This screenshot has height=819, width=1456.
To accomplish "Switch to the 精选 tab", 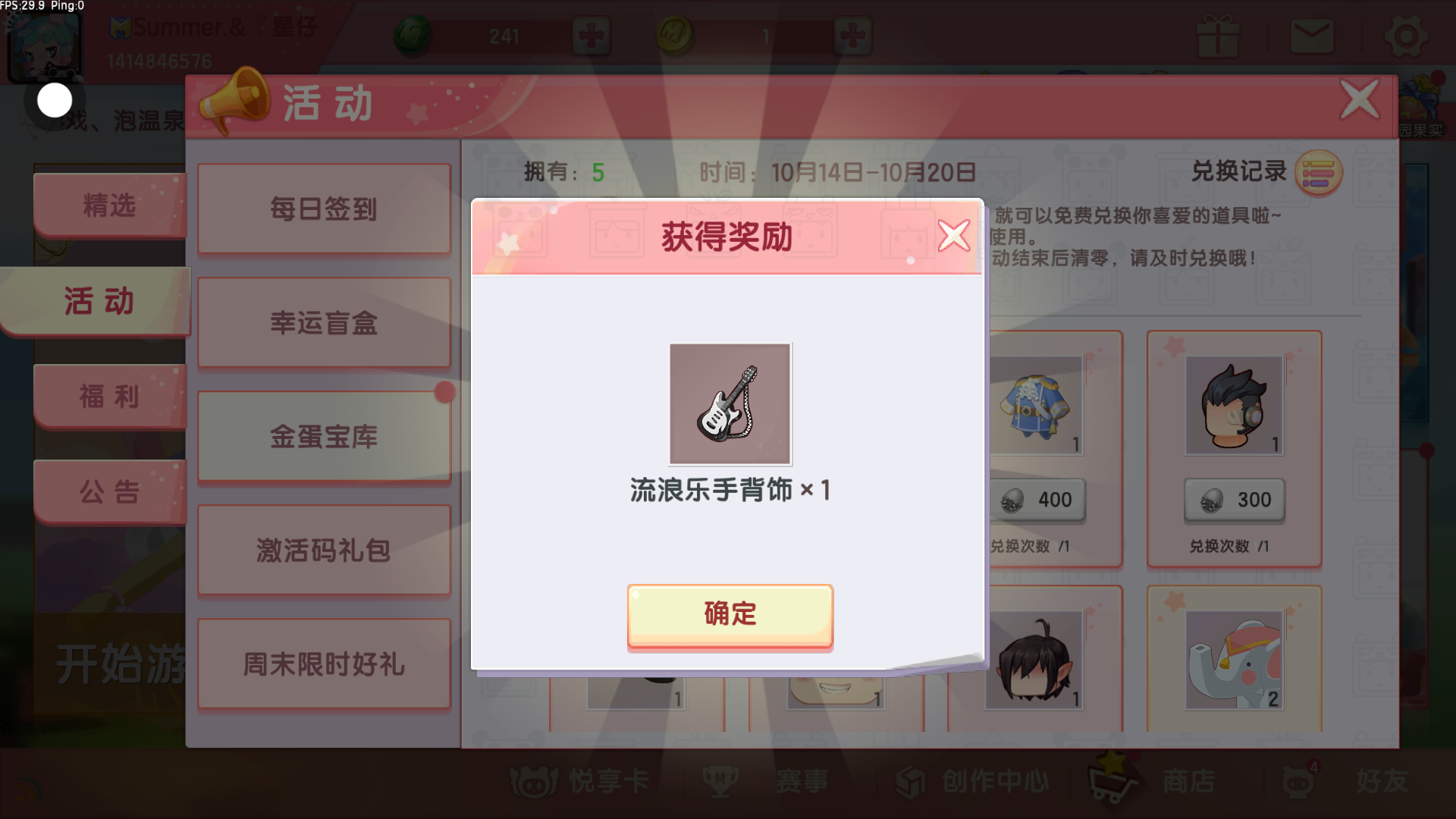I will [x=109, y=205].
